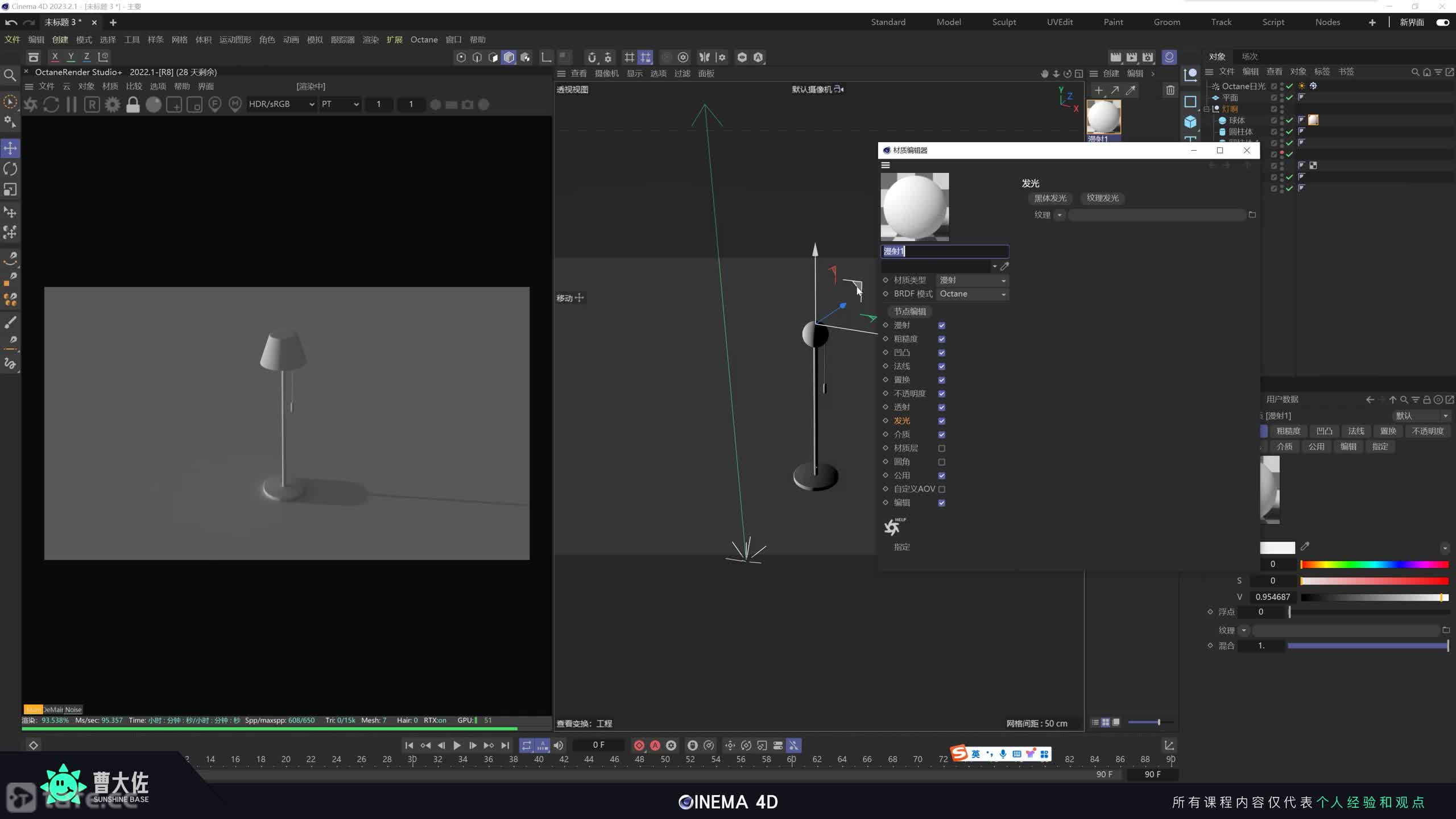Click the eyedropper next to material name
Screen dimensions: 1456x819
[1004, 266]
